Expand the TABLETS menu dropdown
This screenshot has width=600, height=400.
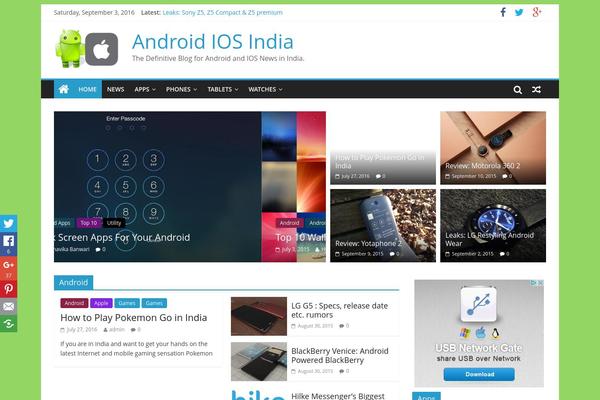[x=223, y=89]
